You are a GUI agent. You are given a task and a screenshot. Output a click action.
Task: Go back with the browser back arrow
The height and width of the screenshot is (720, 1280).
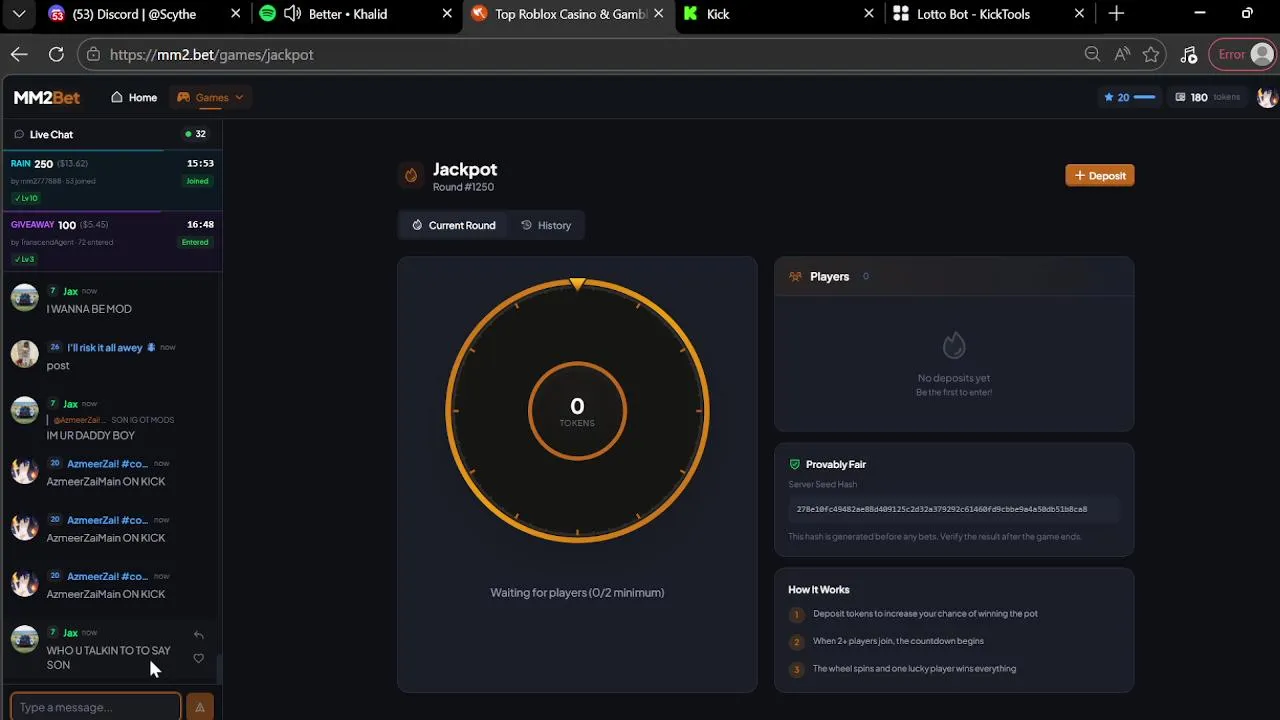pyautogui.click(x=19, y=54)
